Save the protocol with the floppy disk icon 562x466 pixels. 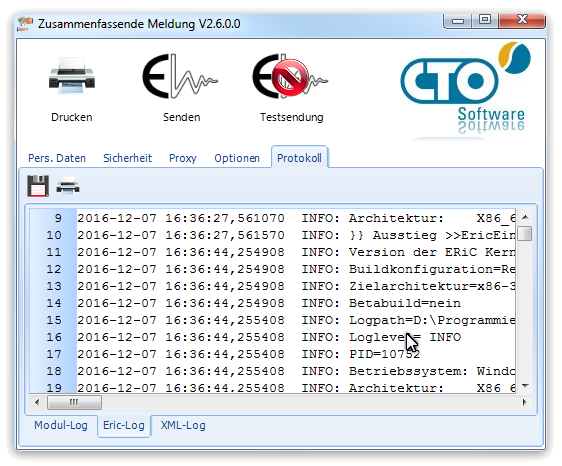pos(38,186)
